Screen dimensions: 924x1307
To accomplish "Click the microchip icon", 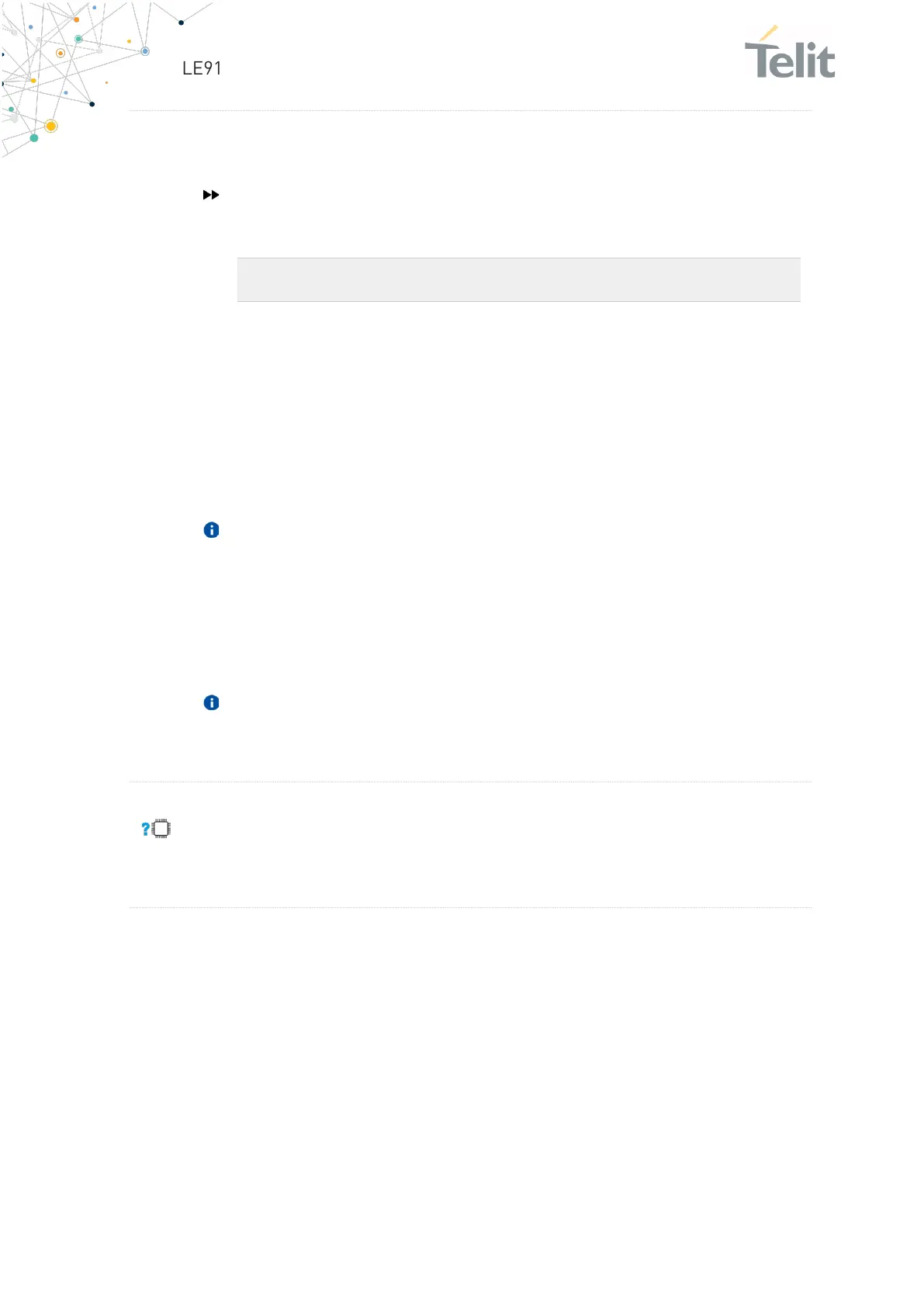I will point(161,829).
